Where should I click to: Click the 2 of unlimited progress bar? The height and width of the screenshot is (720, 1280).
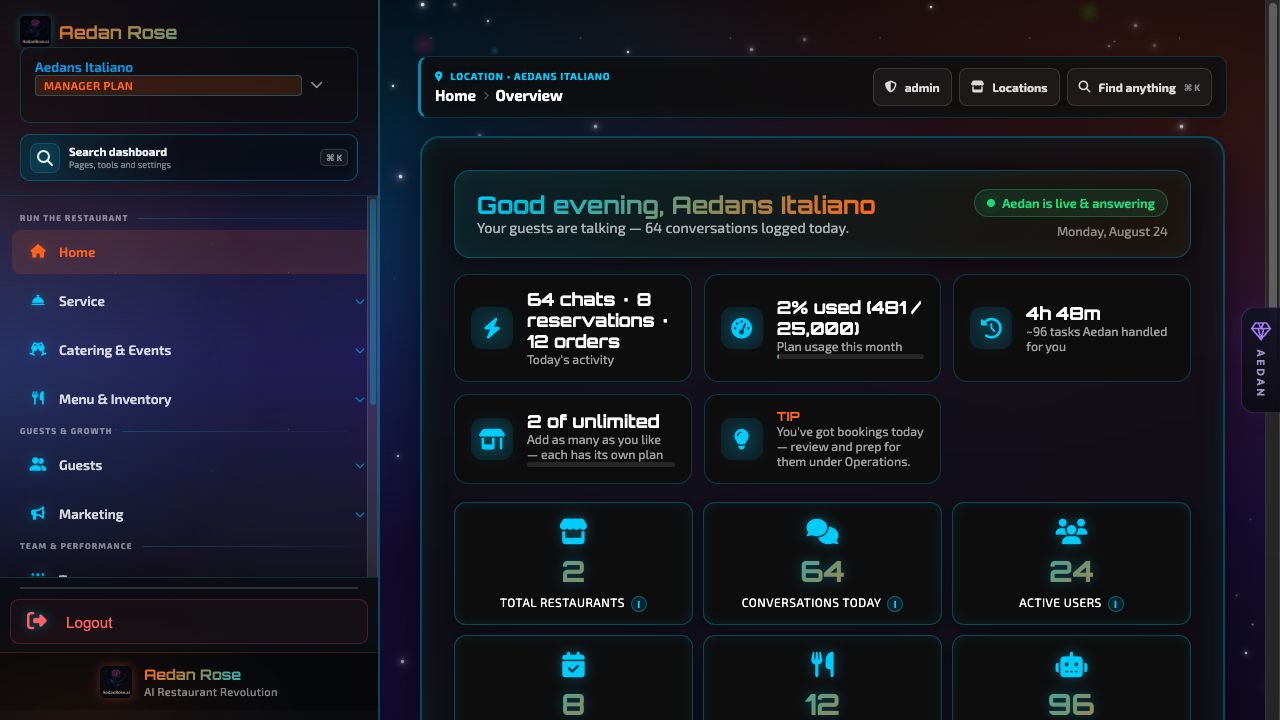601,464
